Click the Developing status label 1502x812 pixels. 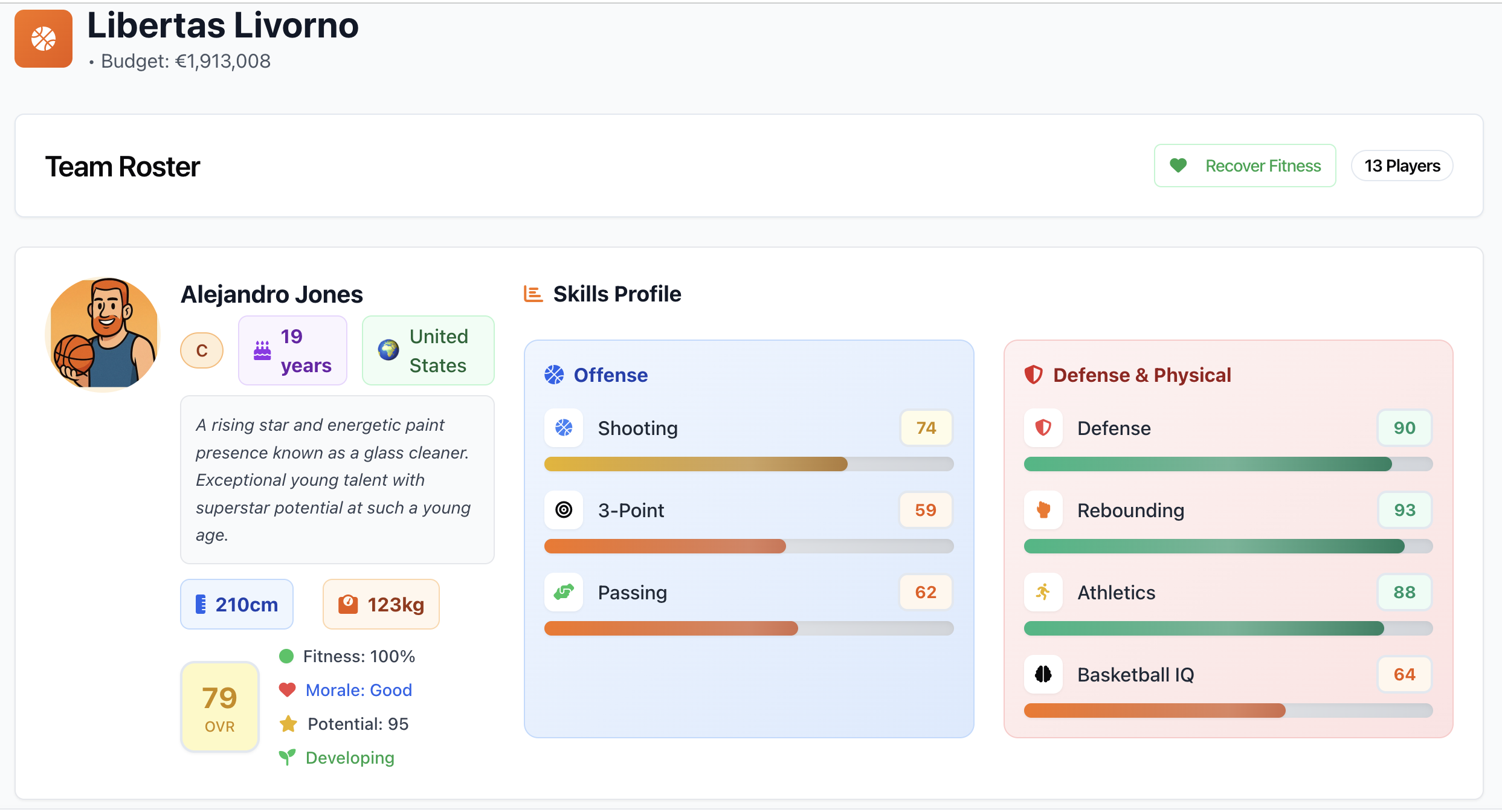click(x=349, y=758)
